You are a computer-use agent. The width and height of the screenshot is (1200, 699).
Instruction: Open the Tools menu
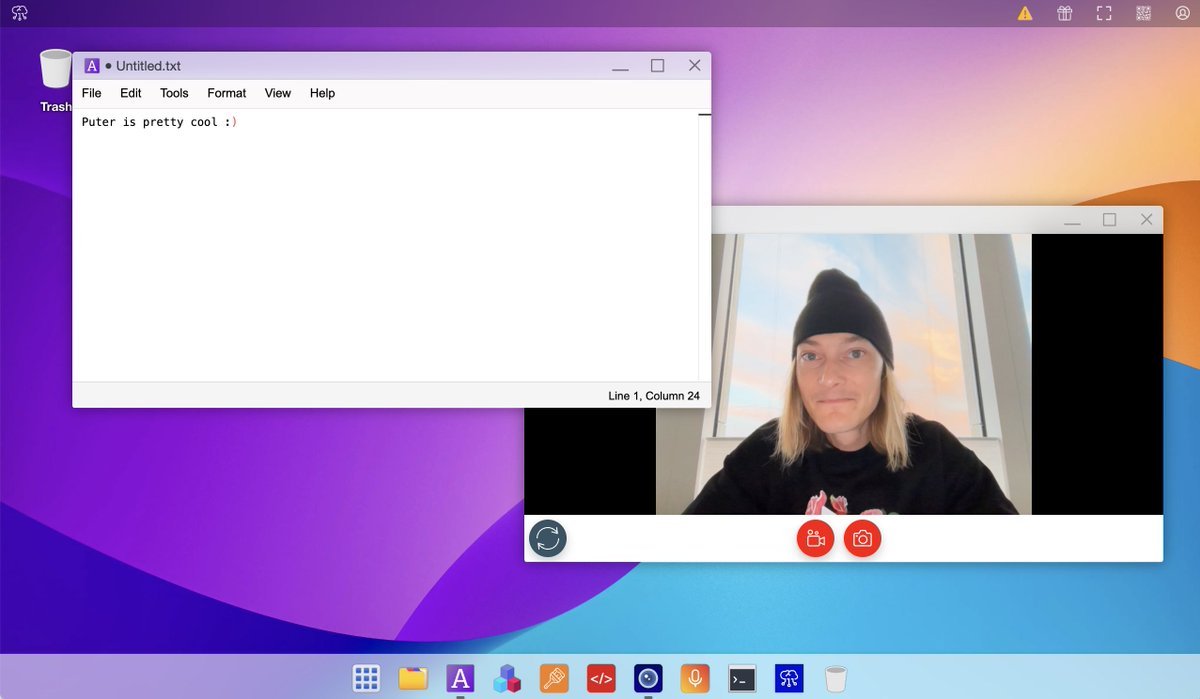(x=174, y=93)
